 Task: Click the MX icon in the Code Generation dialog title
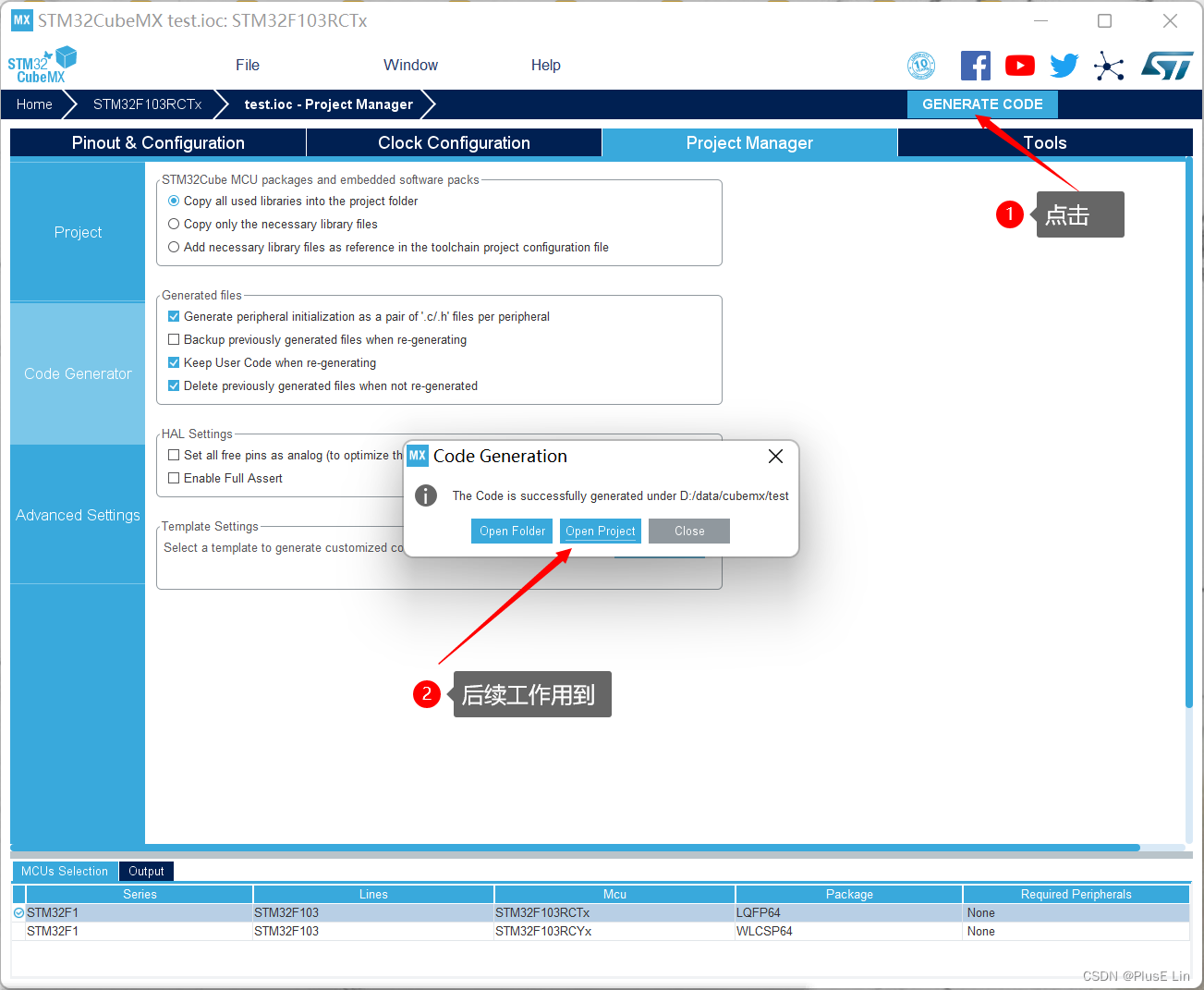418,456
